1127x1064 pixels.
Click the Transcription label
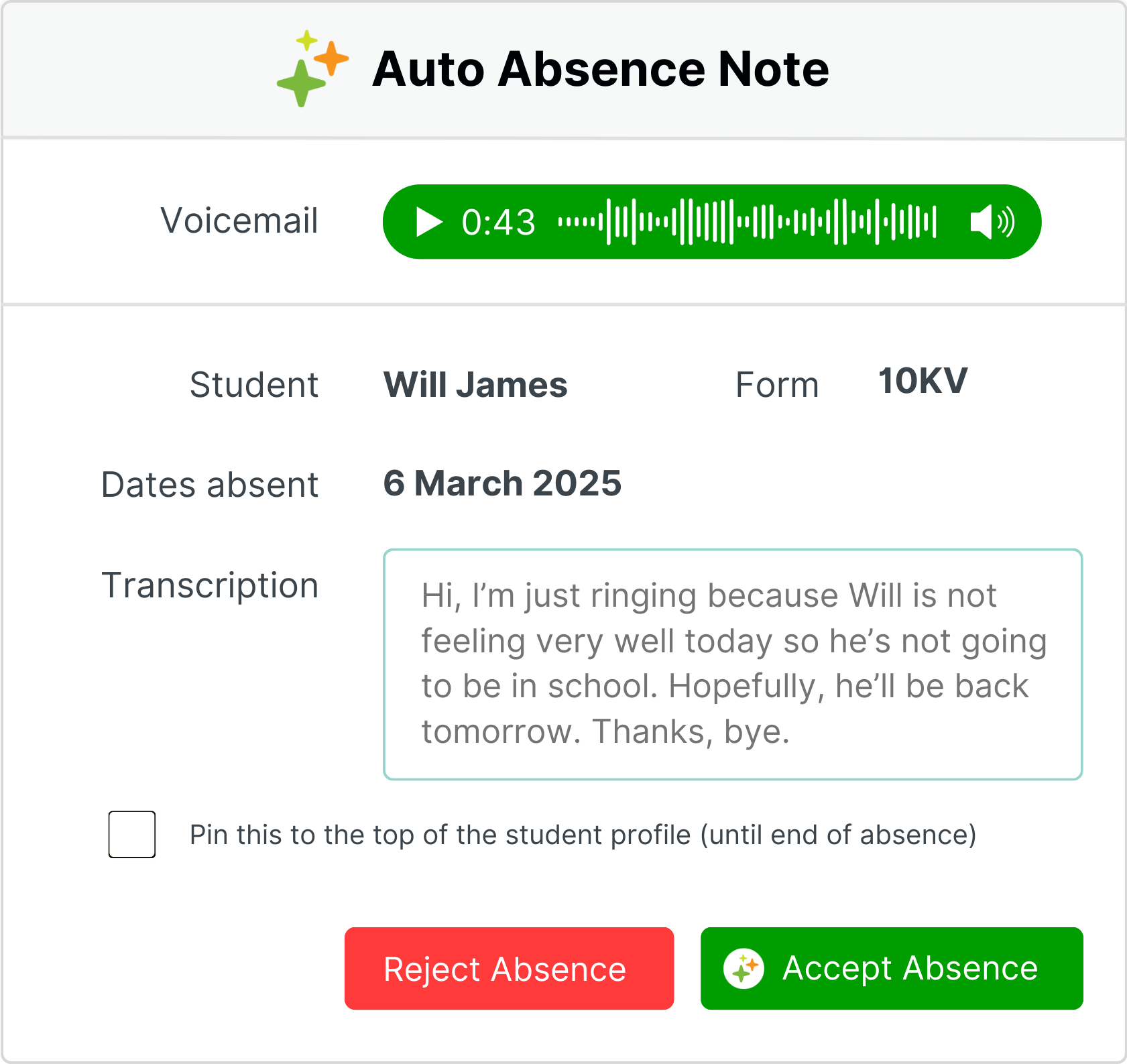210,585
